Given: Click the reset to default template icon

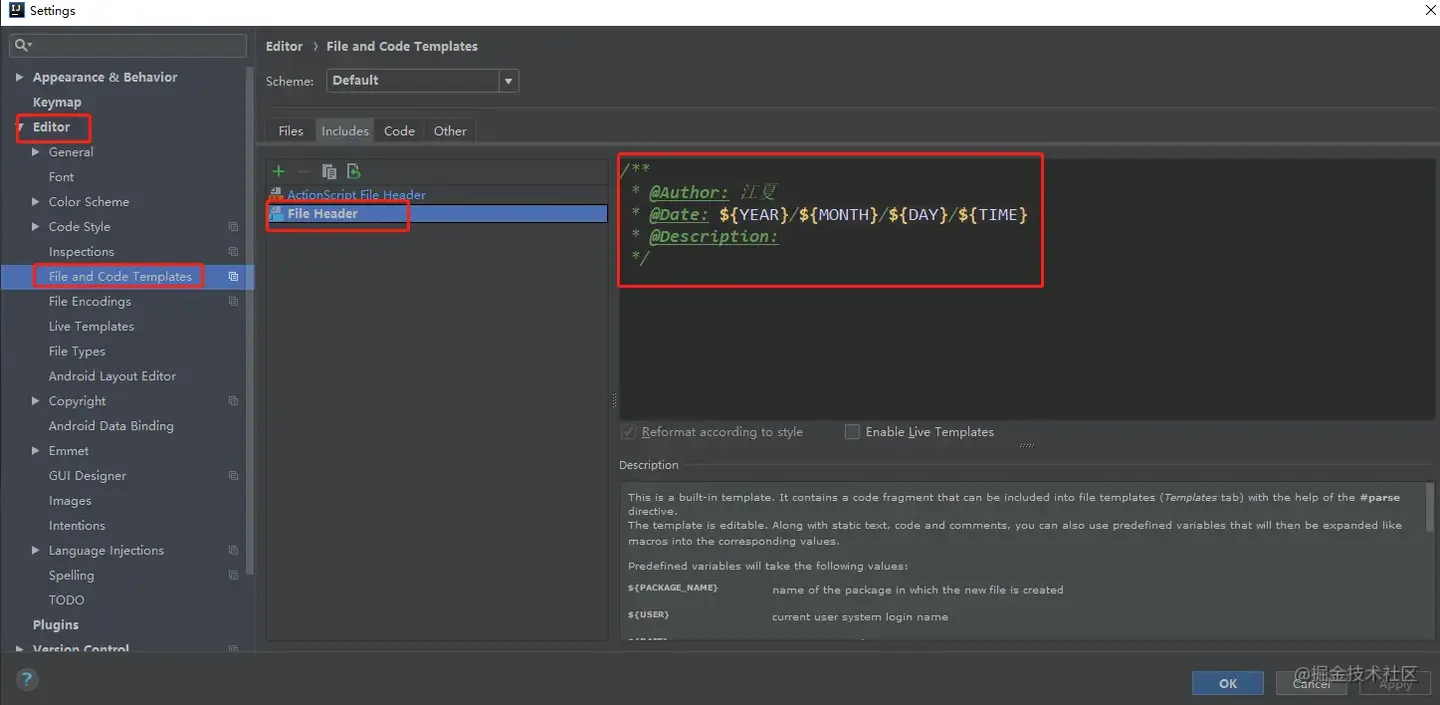Looking at the screenshot, I should coord(353,172).
